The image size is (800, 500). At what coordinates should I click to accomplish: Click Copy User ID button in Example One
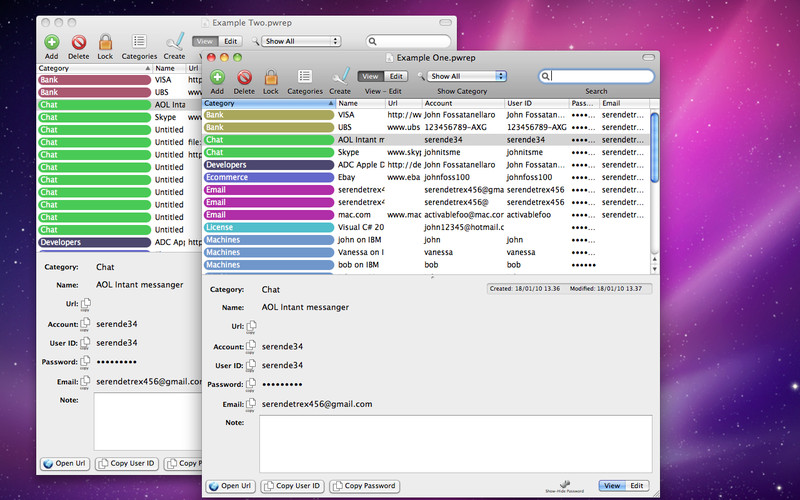click(x=293, y=486)
